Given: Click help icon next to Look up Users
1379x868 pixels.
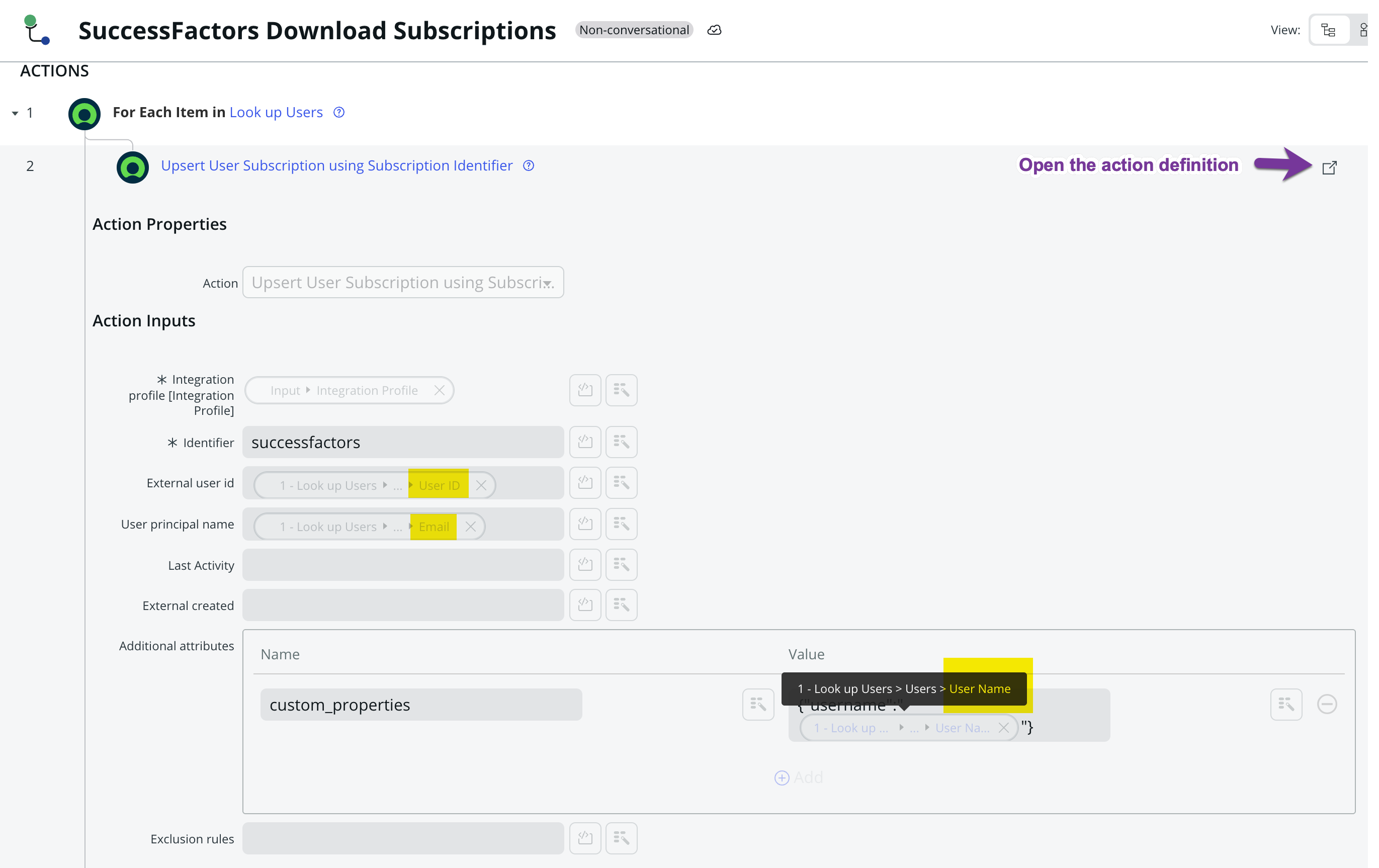Looking at the screenshot, I should tap(339, 112).
